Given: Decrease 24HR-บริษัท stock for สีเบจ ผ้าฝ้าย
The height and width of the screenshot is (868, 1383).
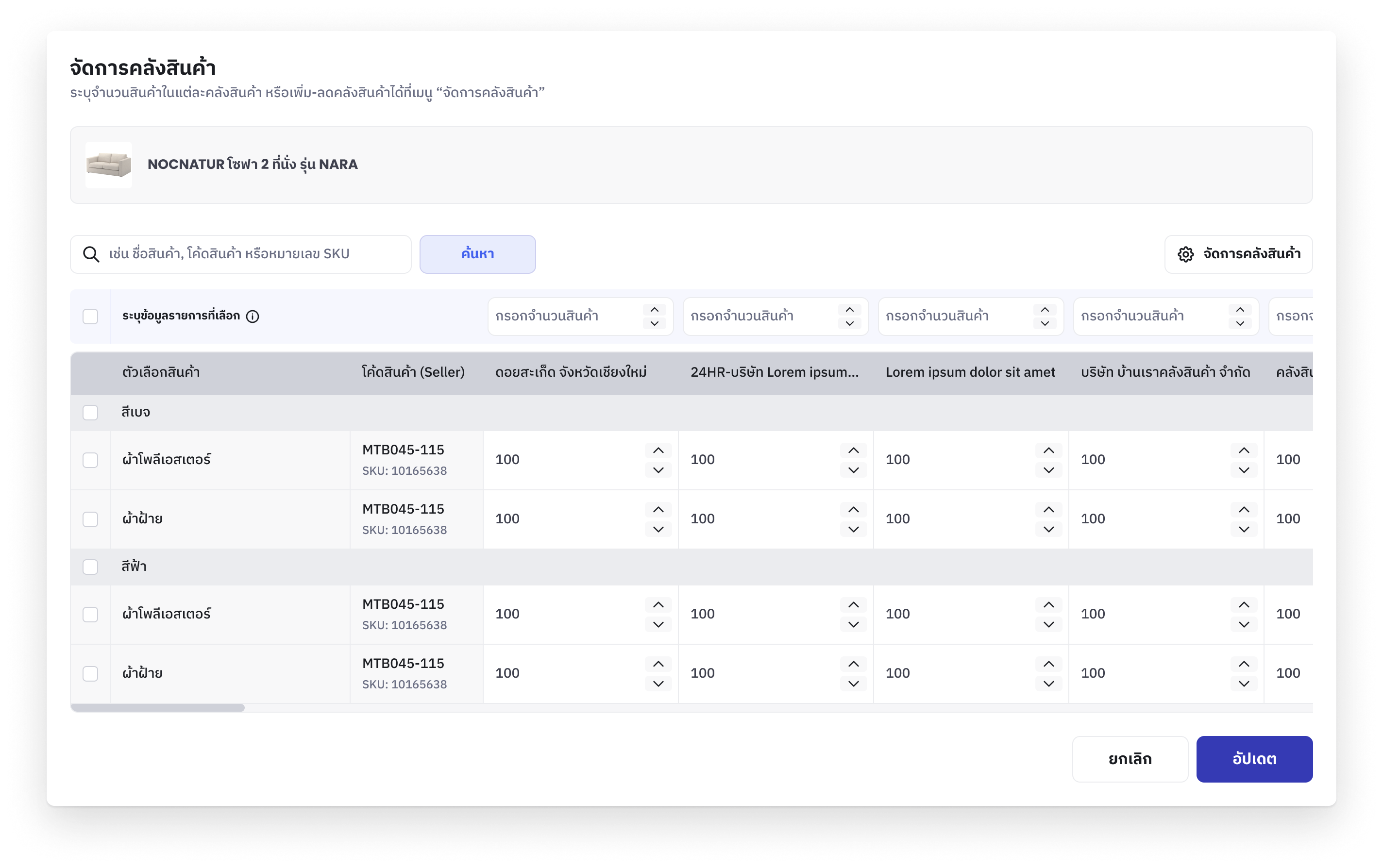Looking at the screenshot, I should pyautogui.click(x=854, y=529).
